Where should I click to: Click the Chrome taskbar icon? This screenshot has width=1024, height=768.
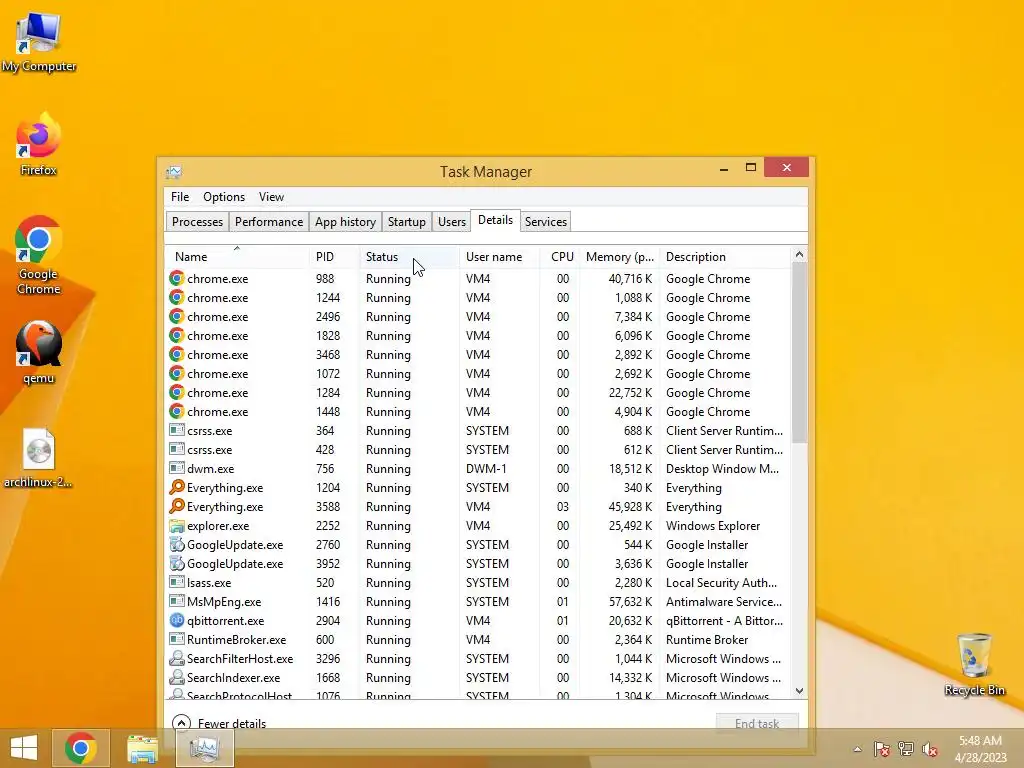(x=80, y=748)
